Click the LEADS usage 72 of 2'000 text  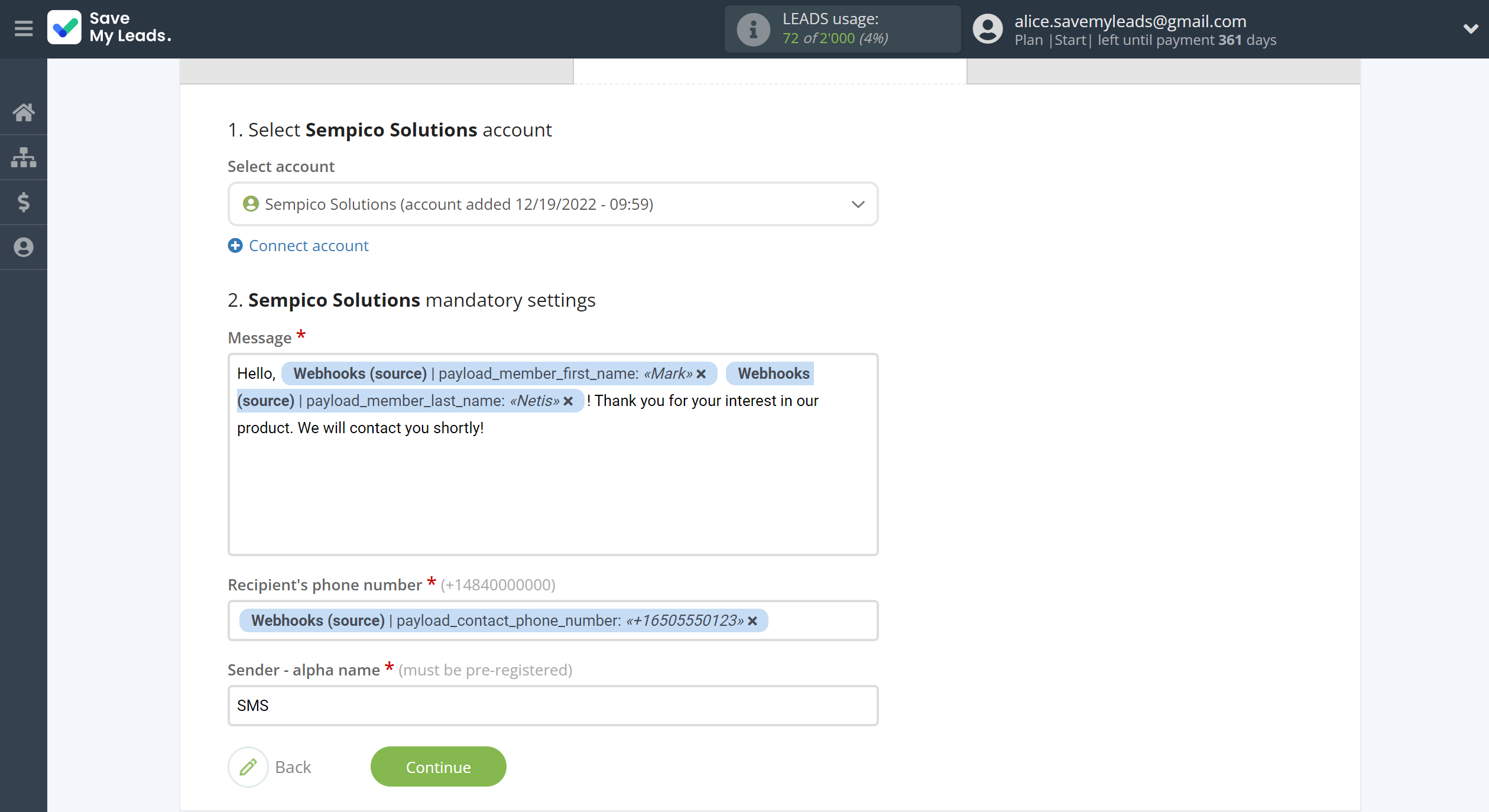[835, 38]
